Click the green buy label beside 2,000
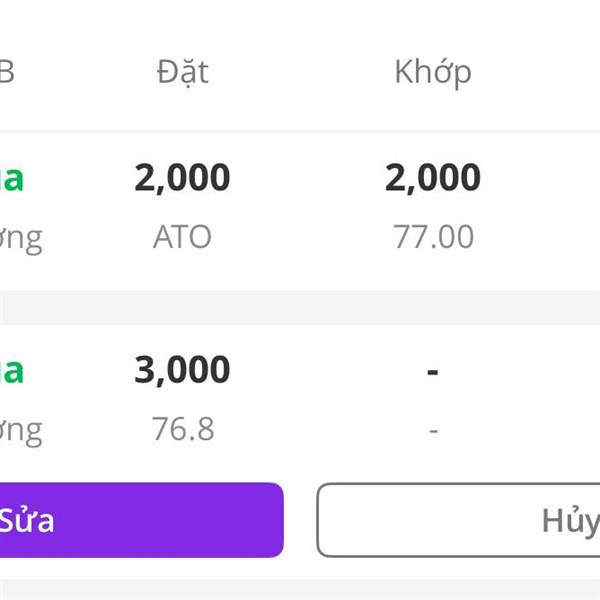Viewport: 600px width, 600px height. (x=12, y=178)
